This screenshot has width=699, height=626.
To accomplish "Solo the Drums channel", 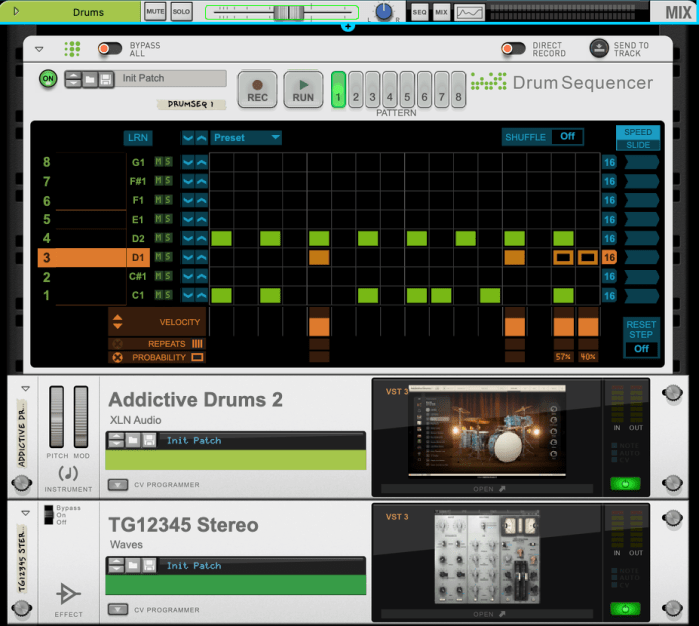I will [x=181, y=12].
